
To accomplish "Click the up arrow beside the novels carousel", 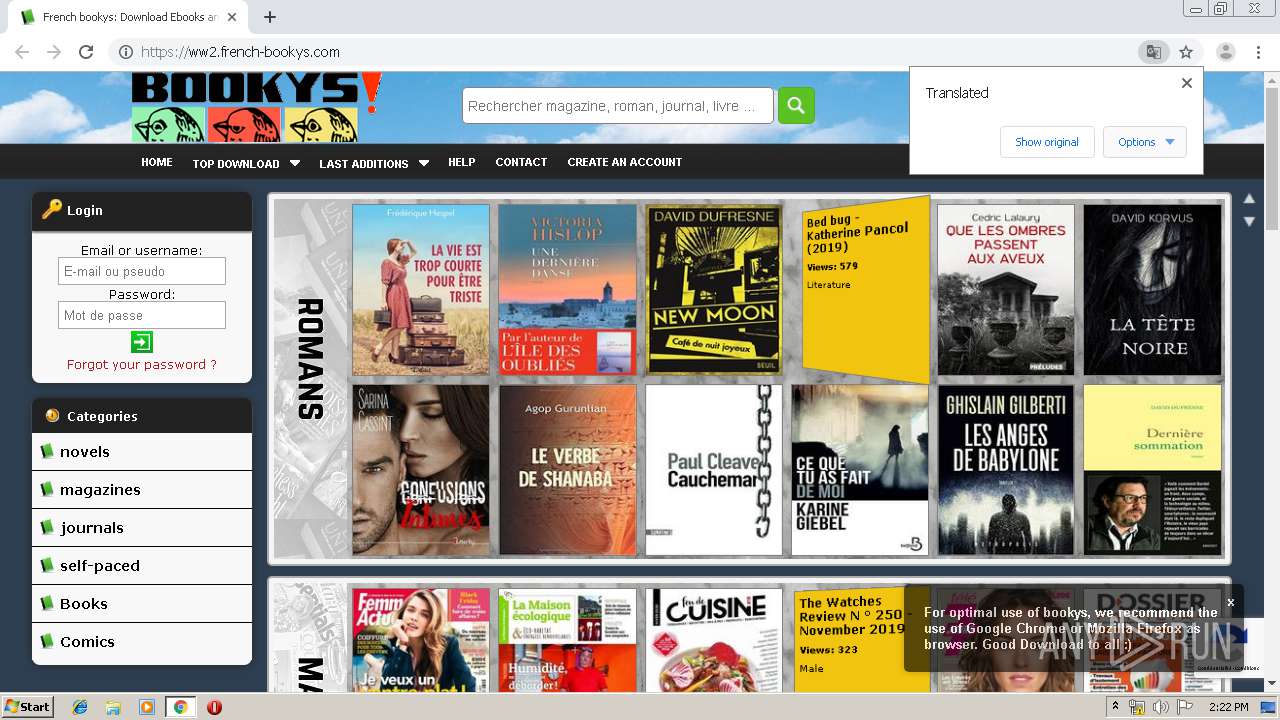I will pos(1249,199).
